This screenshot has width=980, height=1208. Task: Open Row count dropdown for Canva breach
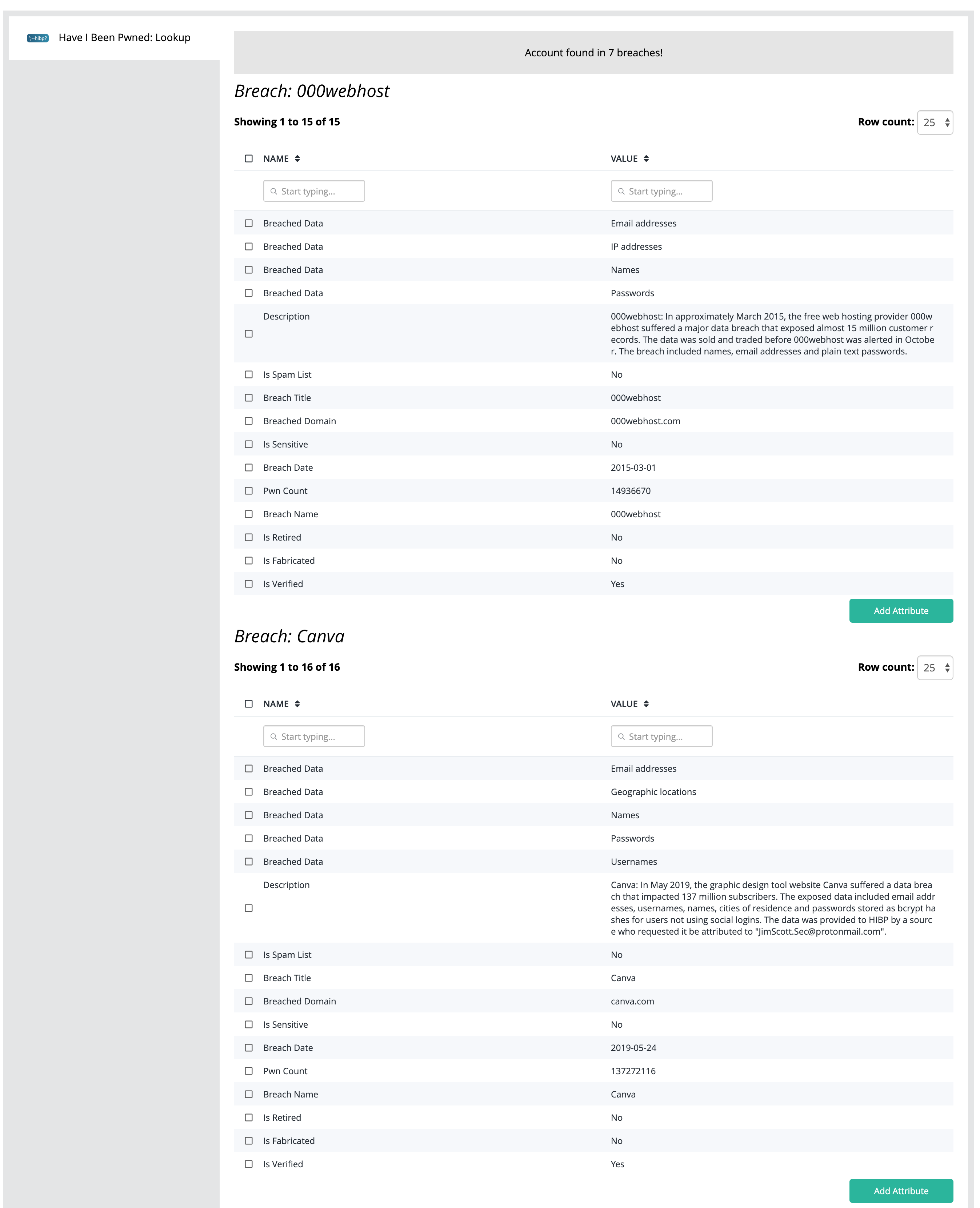point(935,667)
